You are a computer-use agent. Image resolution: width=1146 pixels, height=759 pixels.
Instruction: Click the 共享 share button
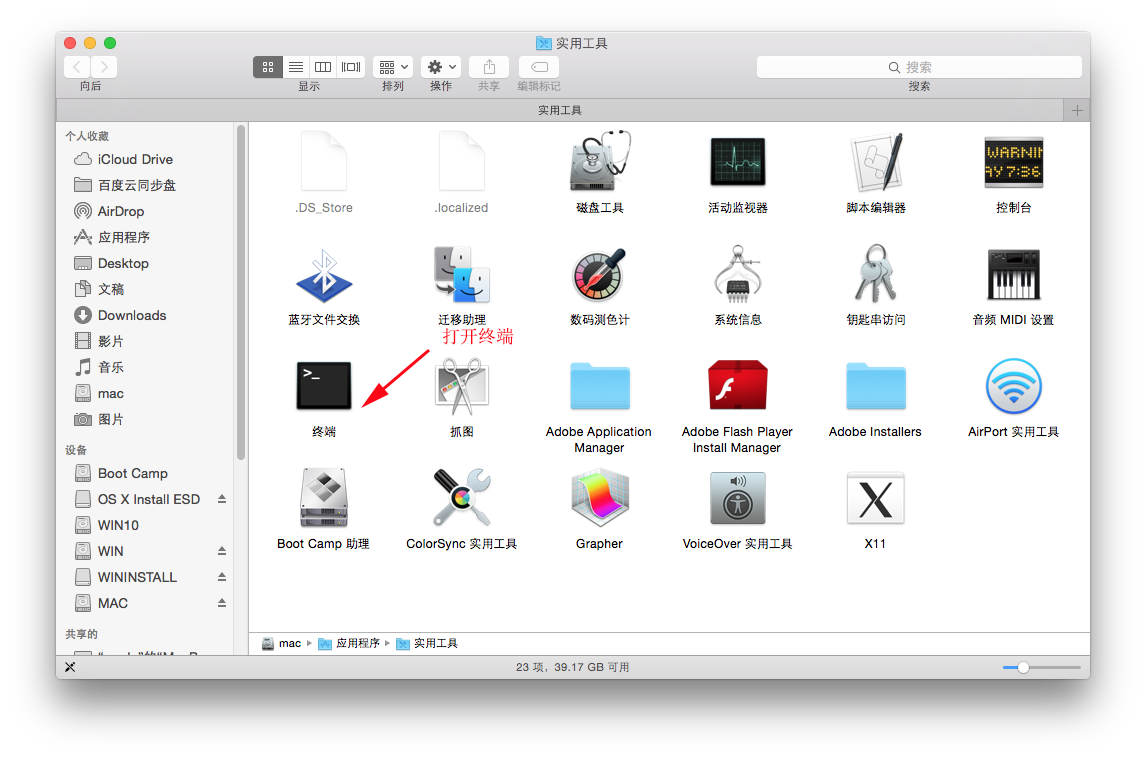coord(489,67)
